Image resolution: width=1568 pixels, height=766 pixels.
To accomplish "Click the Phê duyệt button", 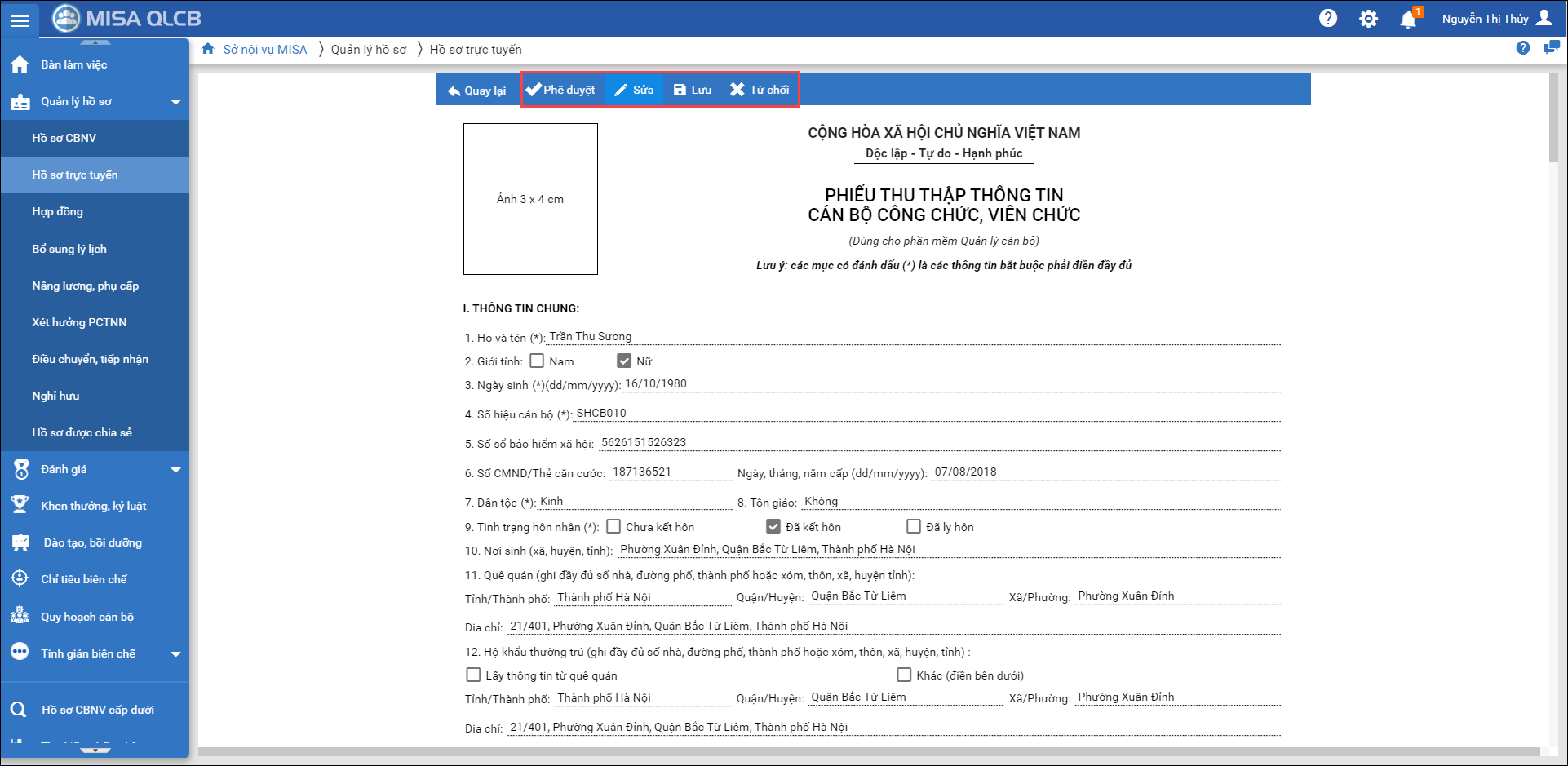I will pos(561,90).
